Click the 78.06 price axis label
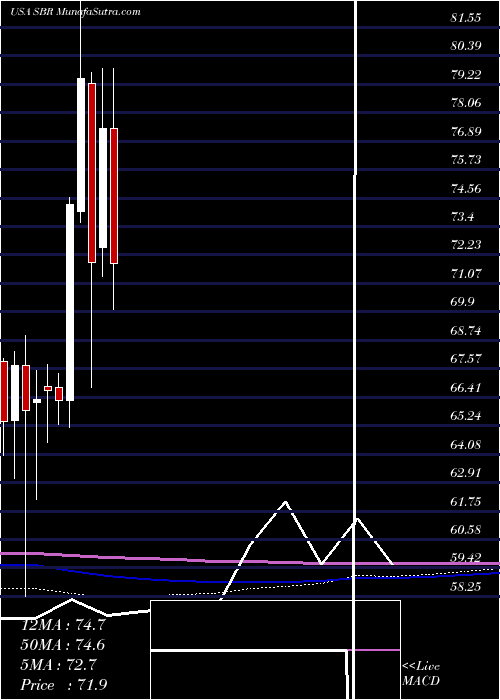500x700 pixels. 466,103
